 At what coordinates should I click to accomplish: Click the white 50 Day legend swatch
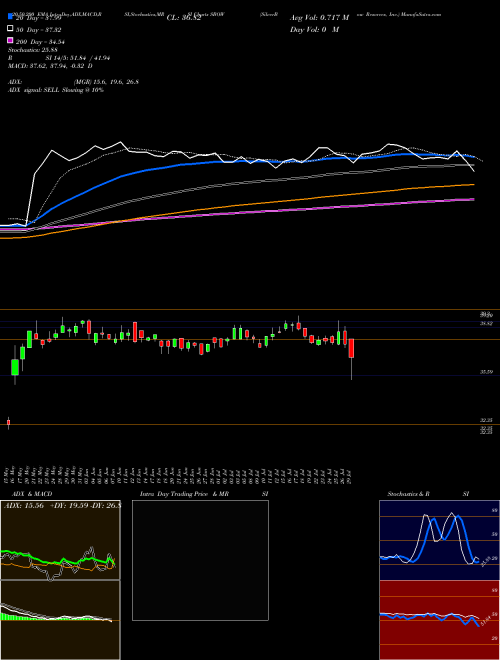pos(10,29)
